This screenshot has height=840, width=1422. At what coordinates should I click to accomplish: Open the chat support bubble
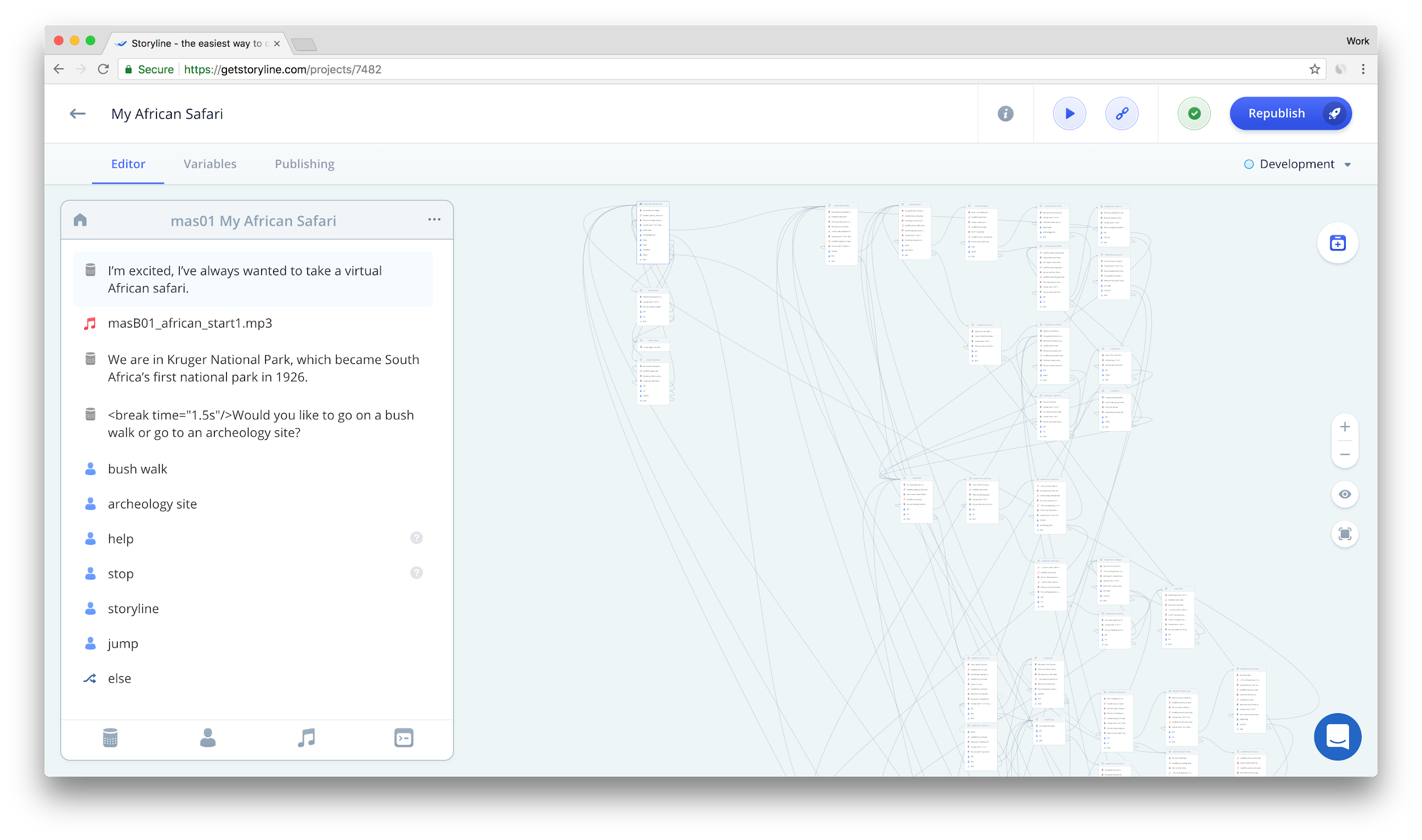[1337, 736]
